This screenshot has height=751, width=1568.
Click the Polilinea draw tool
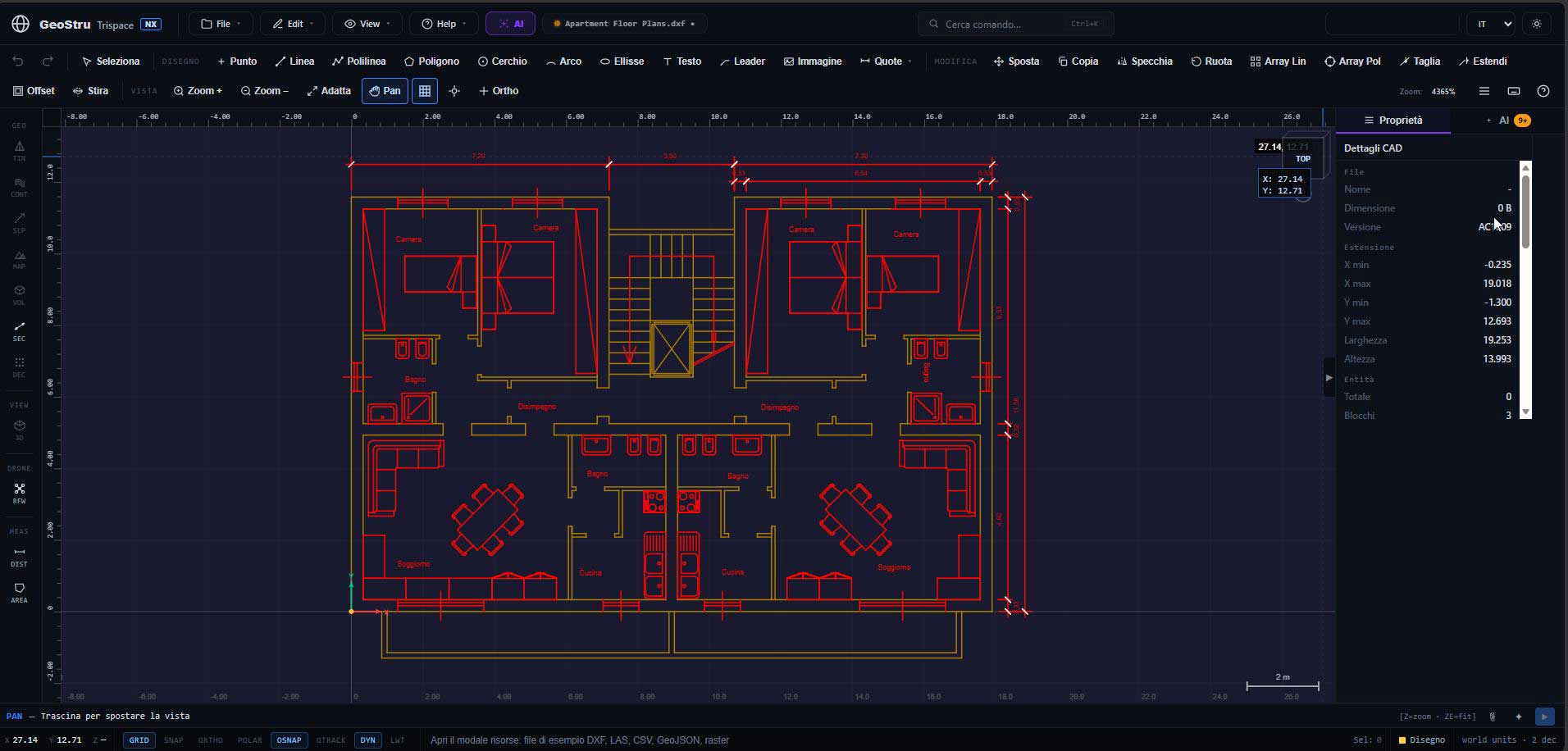(x=359, y=61)
